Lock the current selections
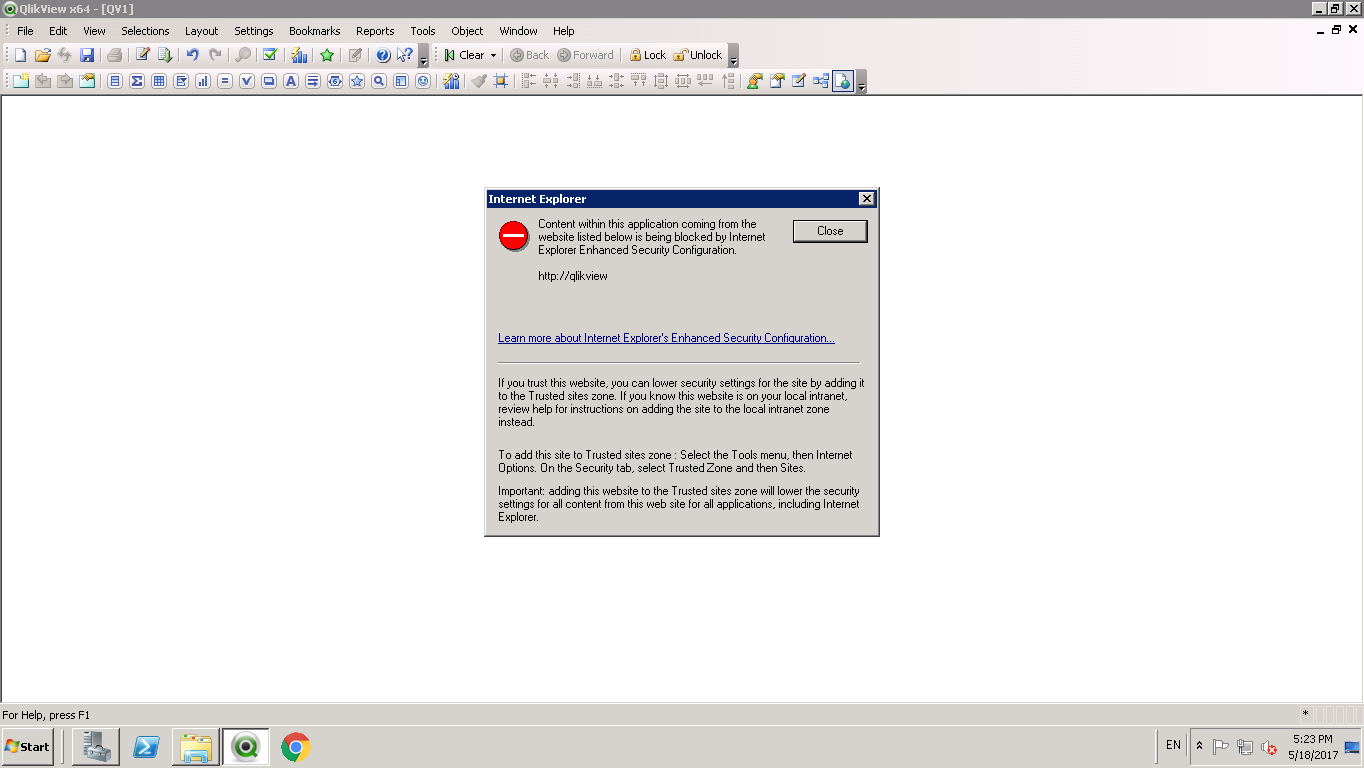1364x768 pixels. (647, 55)
